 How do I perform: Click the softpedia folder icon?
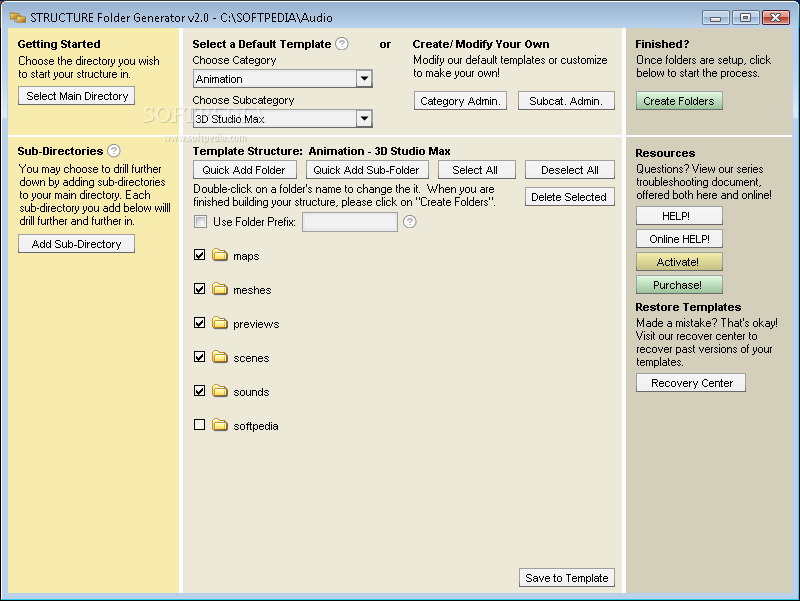(220, 425)
